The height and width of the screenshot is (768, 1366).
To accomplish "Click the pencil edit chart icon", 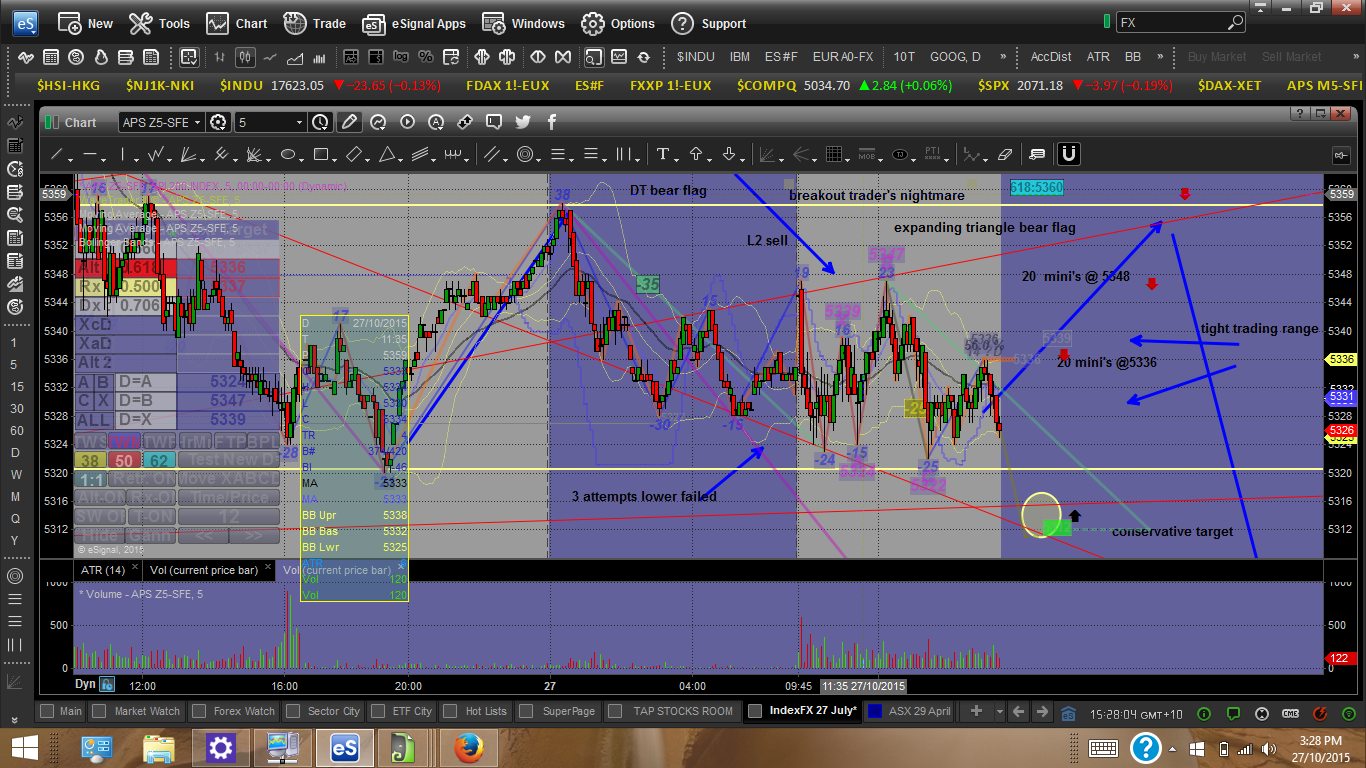I will point(348,122).
